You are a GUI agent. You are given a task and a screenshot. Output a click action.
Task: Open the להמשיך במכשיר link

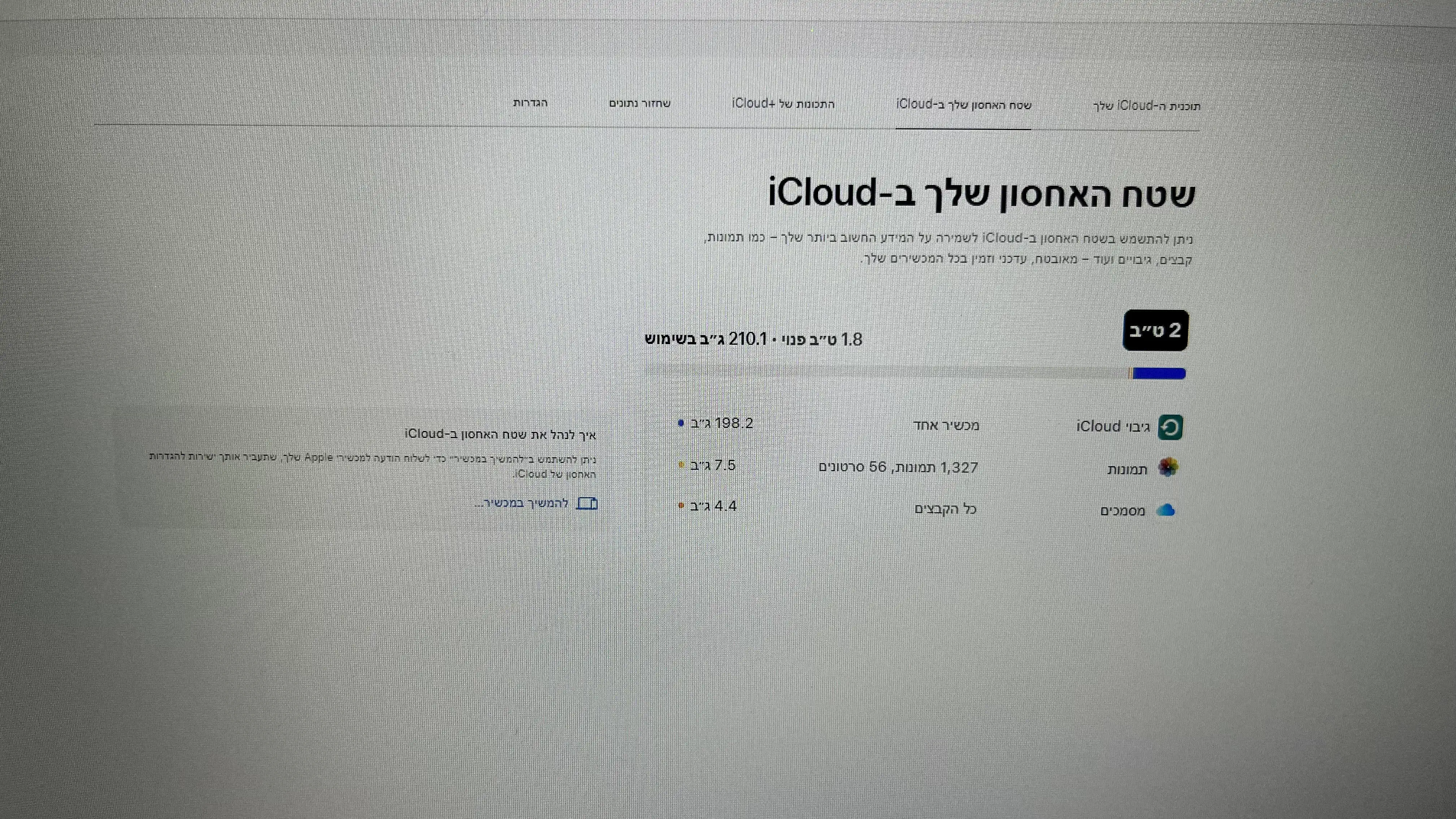click(522, 503)
